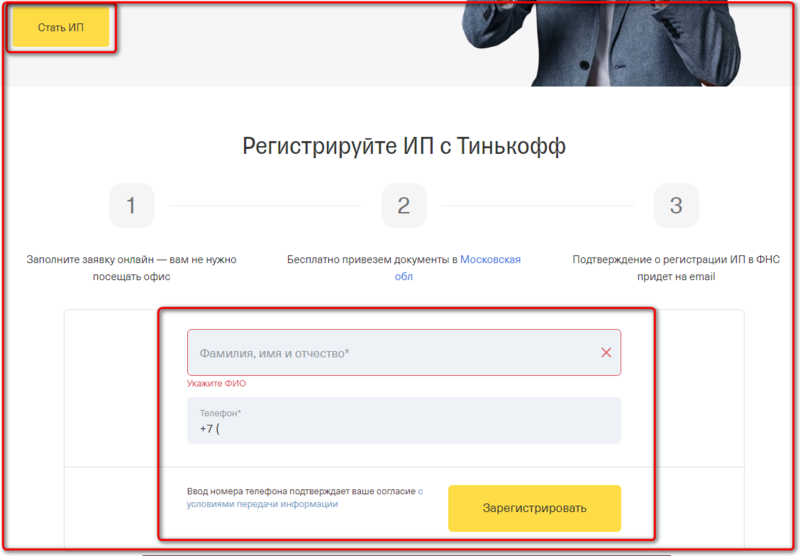Click the text "Бесплатно привезем документы в"
The width and height of the screenshot is (800, 556).
click(x=372, y=260)
